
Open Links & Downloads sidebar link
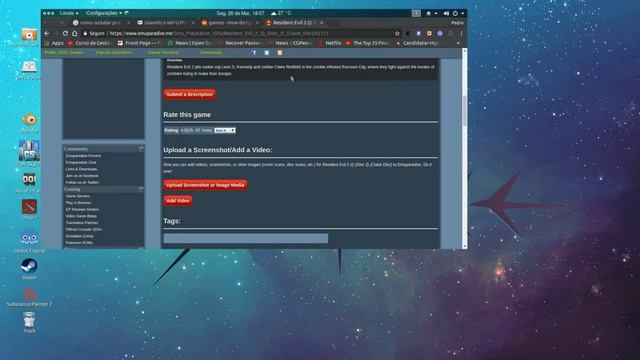pyautogui.click(x=81, y=169)
